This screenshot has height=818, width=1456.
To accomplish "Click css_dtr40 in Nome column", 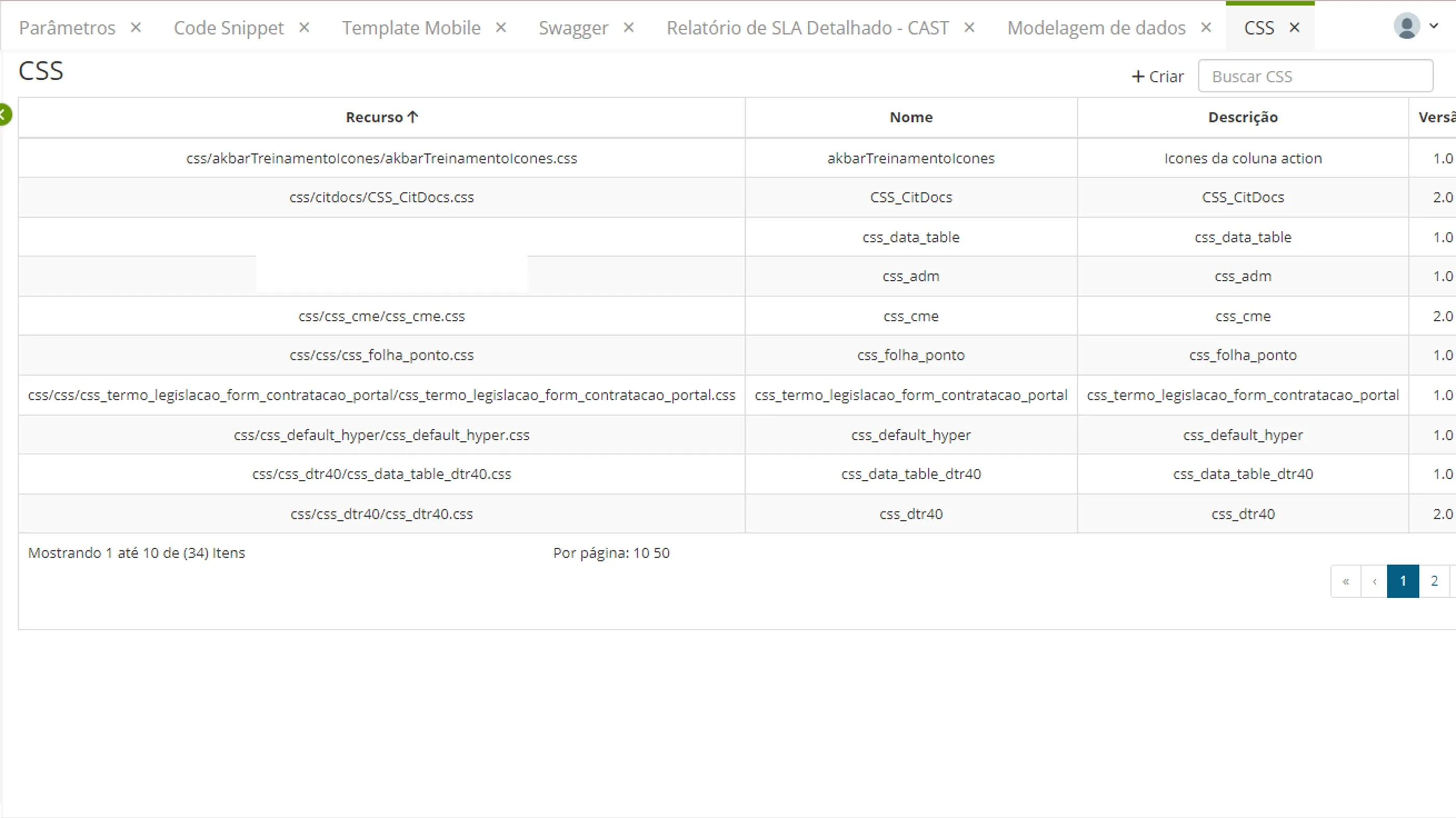I will click(911, 514).
